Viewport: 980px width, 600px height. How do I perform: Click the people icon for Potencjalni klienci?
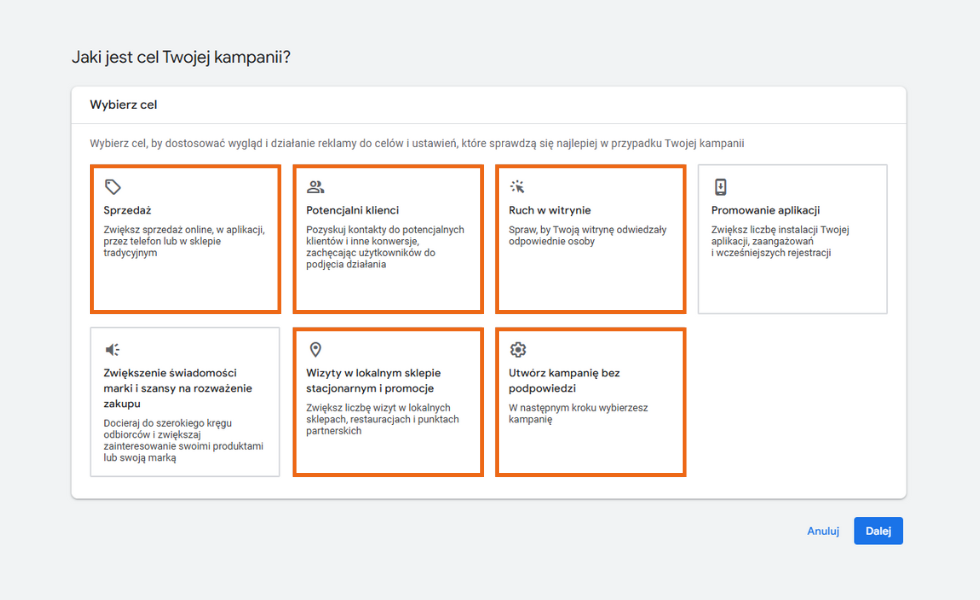(x=316, y=187)
